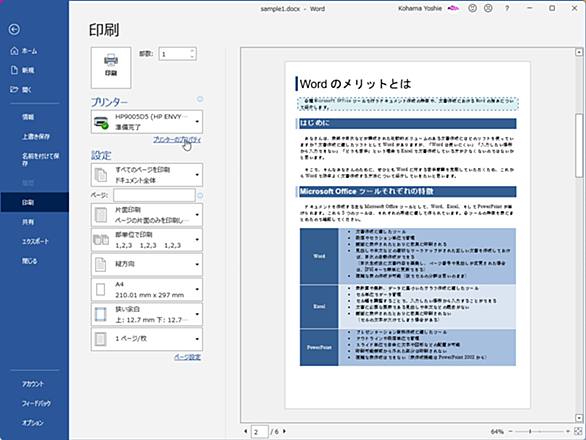Choose 閉じる in the sidebar
The height and width of the screenshot is (440, 586).
(x=29, y=261)
